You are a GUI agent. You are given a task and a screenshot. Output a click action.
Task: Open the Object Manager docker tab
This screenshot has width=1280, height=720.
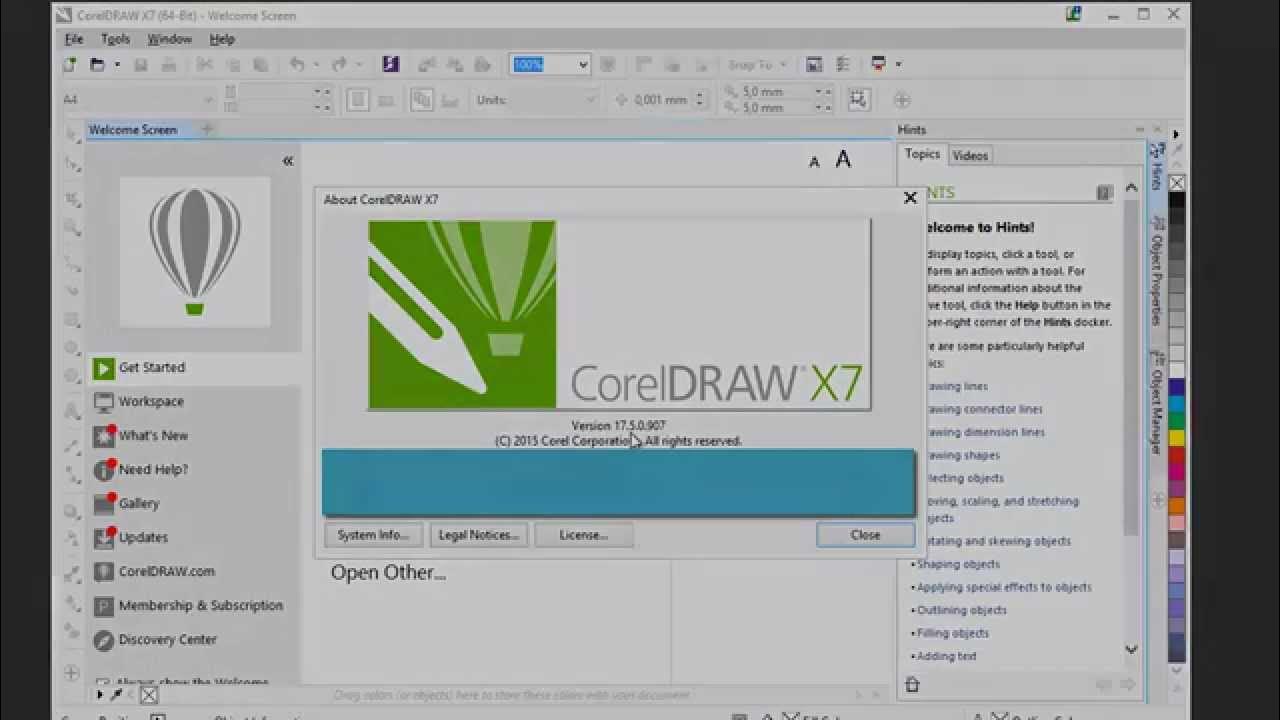(1156, 403)
